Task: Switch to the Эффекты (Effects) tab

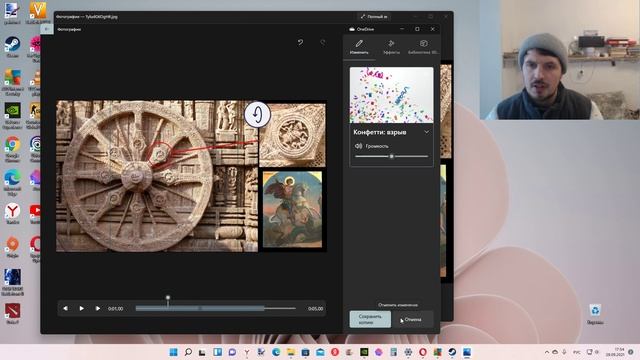Action: click(x=391, y=47)
